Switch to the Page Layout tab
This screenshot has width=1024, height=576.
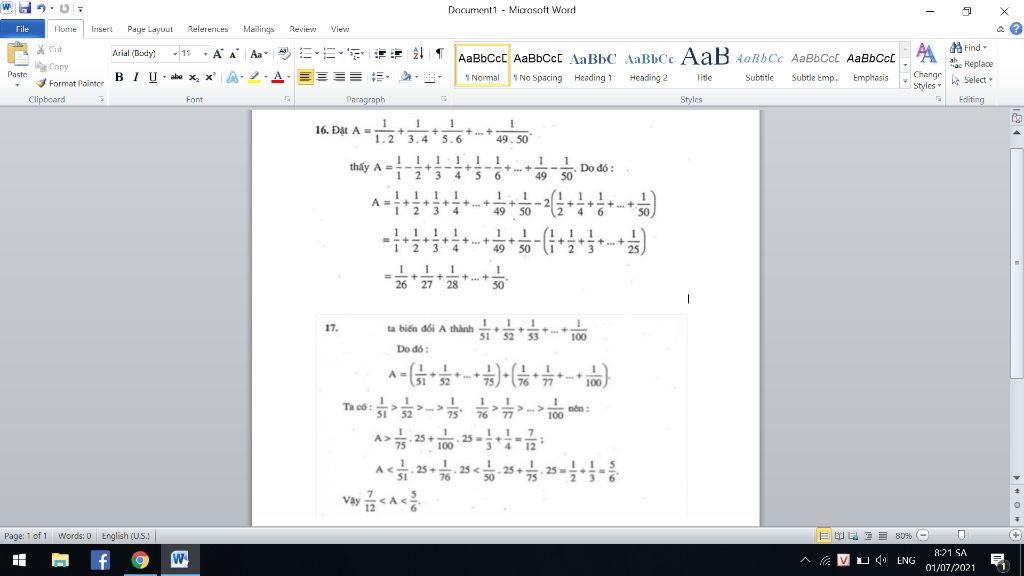(150, 29)
